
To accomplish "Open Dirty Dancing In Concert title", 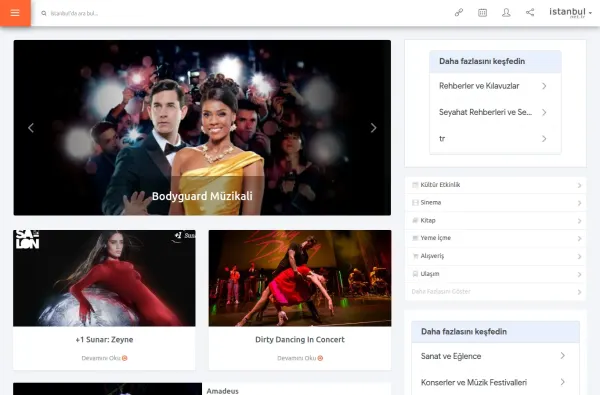I will [x=300, y=340].
